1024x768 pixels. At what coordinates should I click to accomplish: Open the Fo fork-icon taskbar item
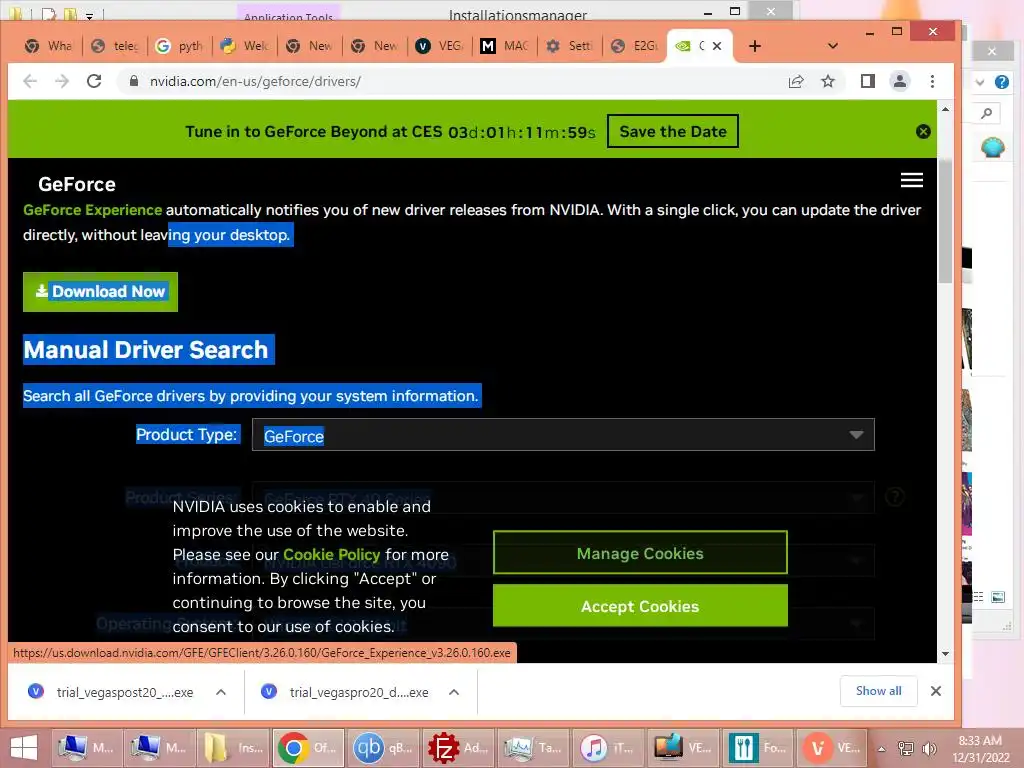click(758, 748)
